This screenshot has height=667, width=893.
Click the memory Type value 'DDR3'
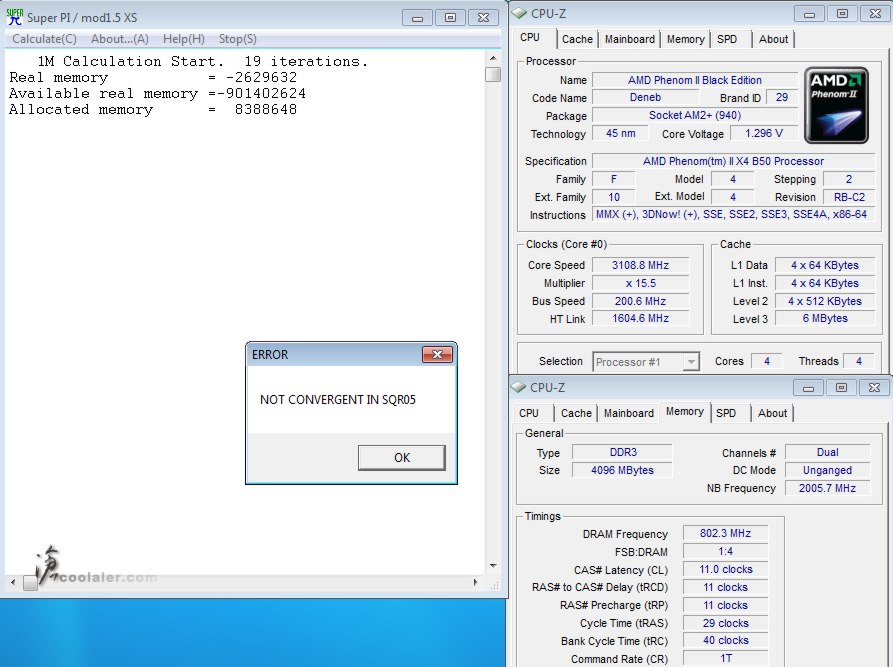click(622, 452)
